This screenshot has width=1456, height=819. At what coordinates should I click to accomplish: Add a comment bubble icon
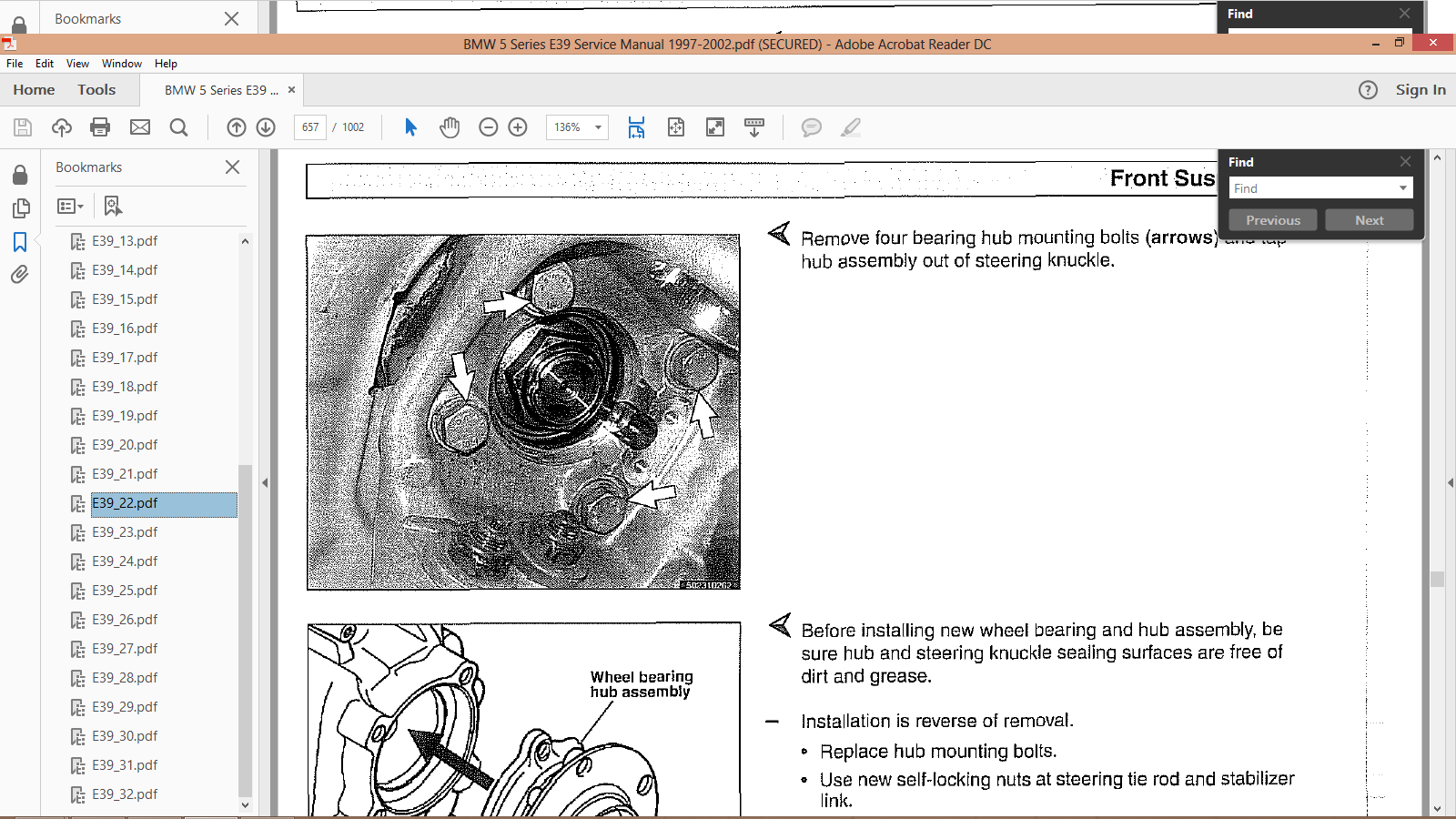pos(811,127)
